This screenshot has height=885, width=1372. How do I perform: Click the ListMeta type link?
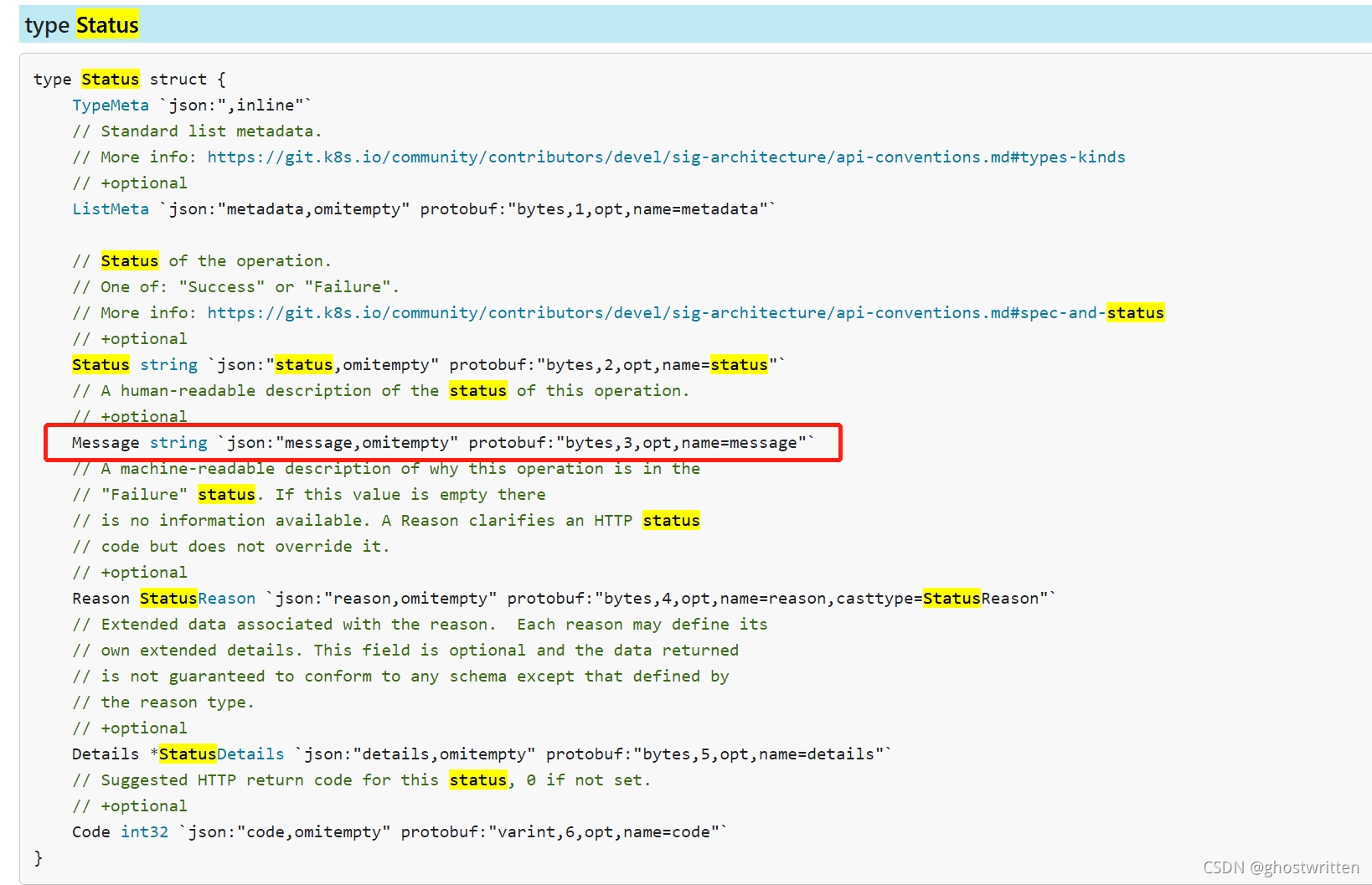tap(111, 208)
